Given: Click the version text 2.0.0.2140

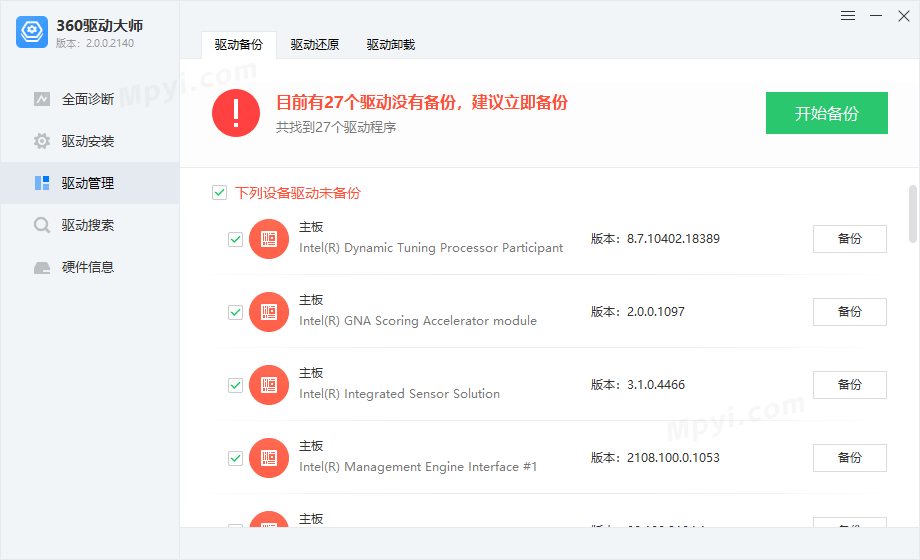Looking at the screenshot, I should coord(110,43).
